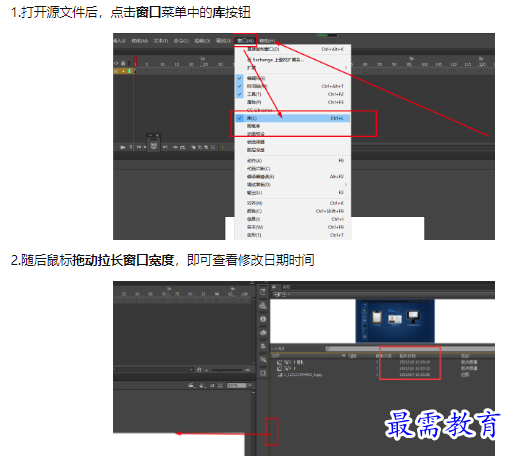Select the code snippets (C) entry
The height and width of the screenshot is (456, 509).
(x=293, y=169)
